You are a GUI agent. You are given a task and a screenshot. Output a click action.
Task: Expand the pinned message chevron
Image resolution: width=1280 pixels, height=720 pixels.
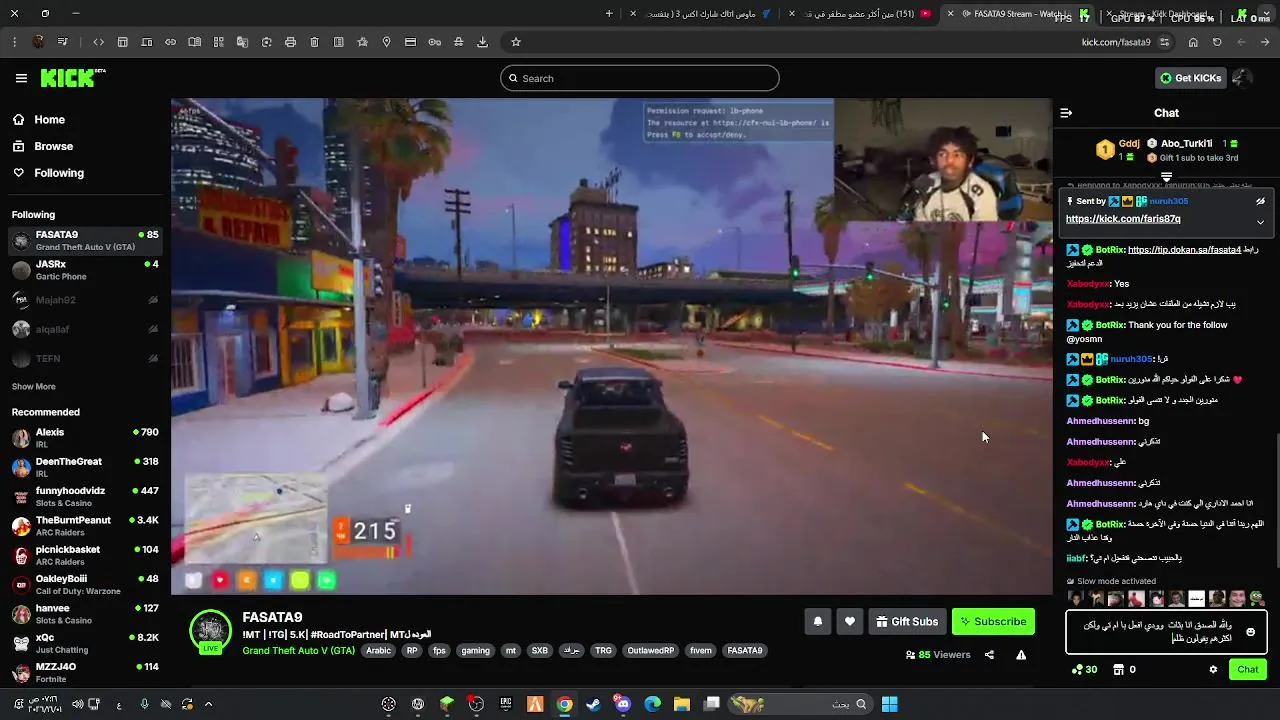(1260, 222)
